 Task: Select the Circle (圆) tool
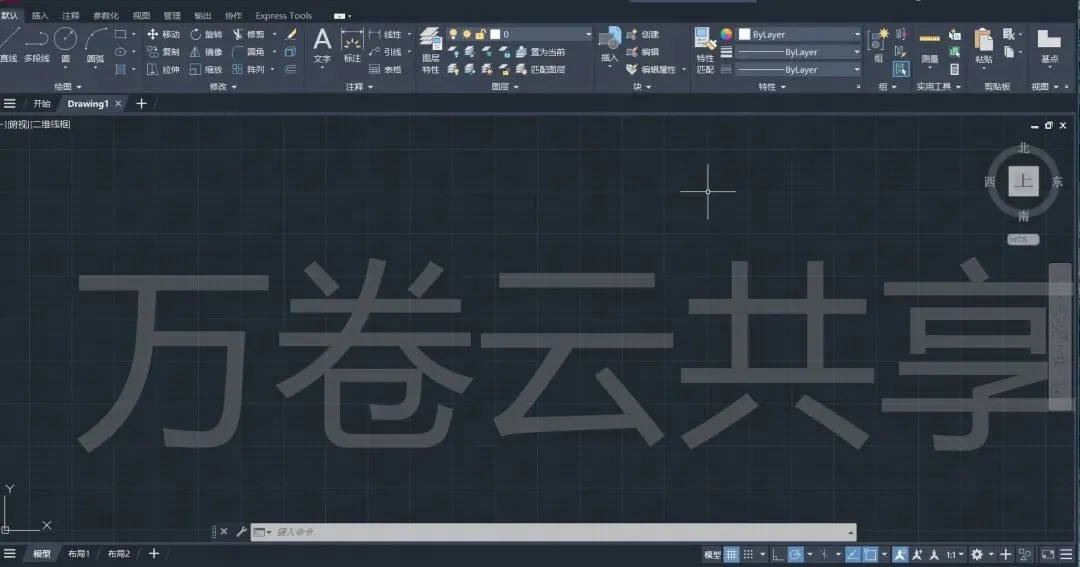pyautogui.click(x=65, y=45)
